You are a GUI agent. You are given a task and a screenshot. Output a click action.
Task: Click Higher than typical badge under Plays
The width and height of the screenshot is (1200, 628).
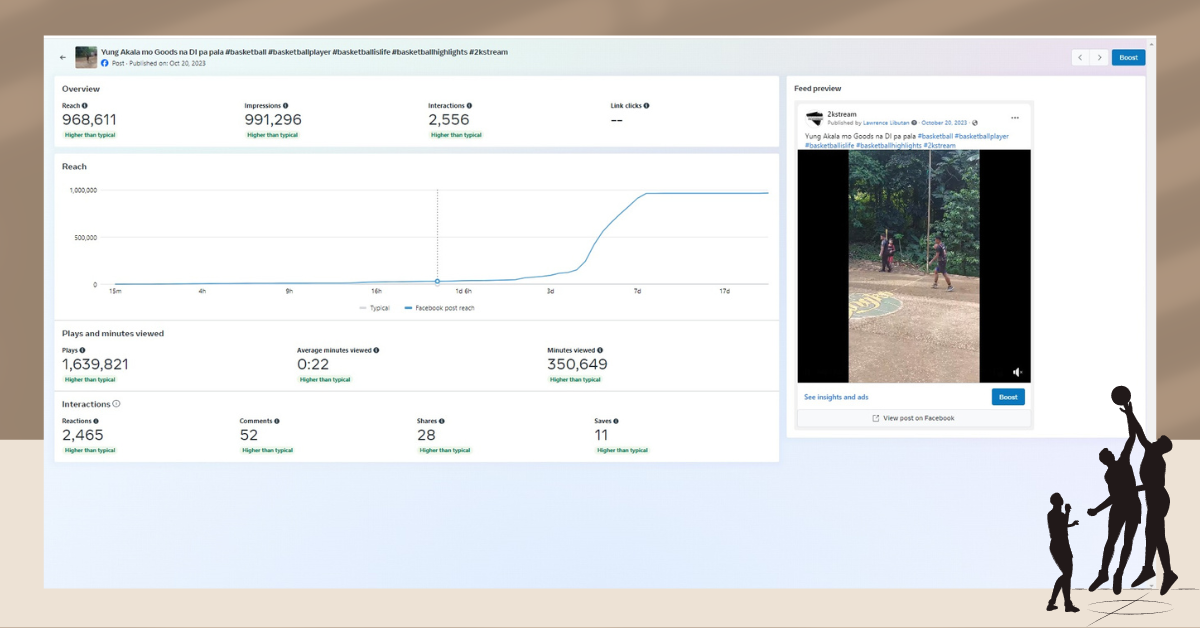(x=90, y=380)
